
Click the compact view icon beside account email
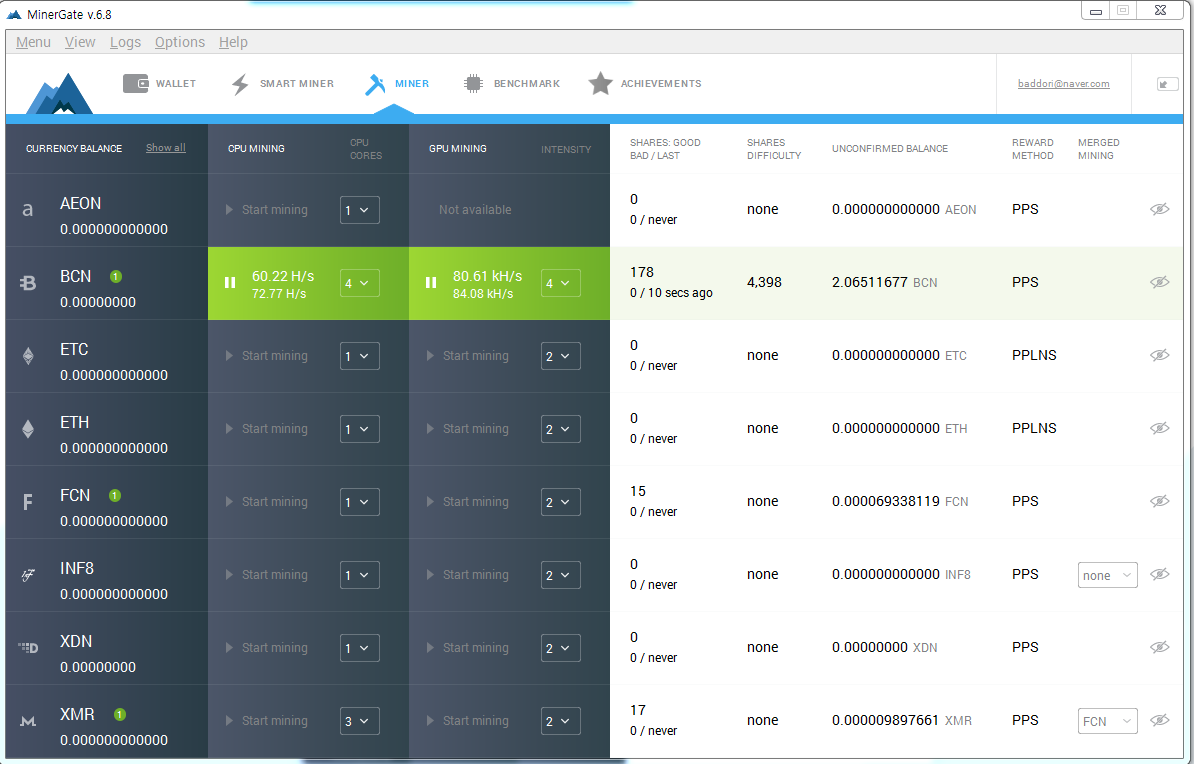click(1167, 84)
